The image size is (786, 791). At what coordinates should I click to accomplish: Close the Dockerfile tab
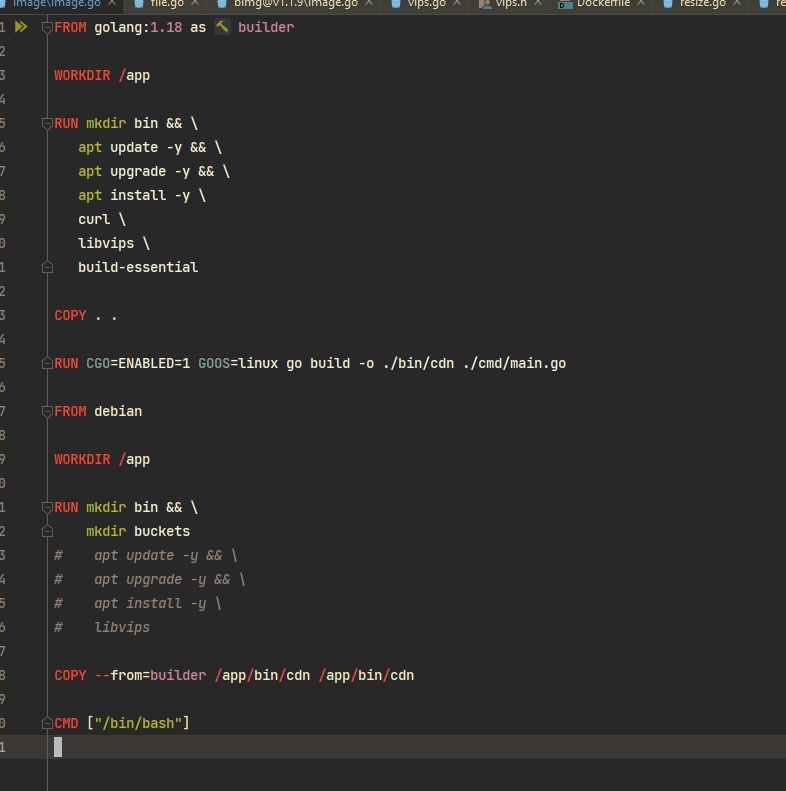click(x=641, y=3)
